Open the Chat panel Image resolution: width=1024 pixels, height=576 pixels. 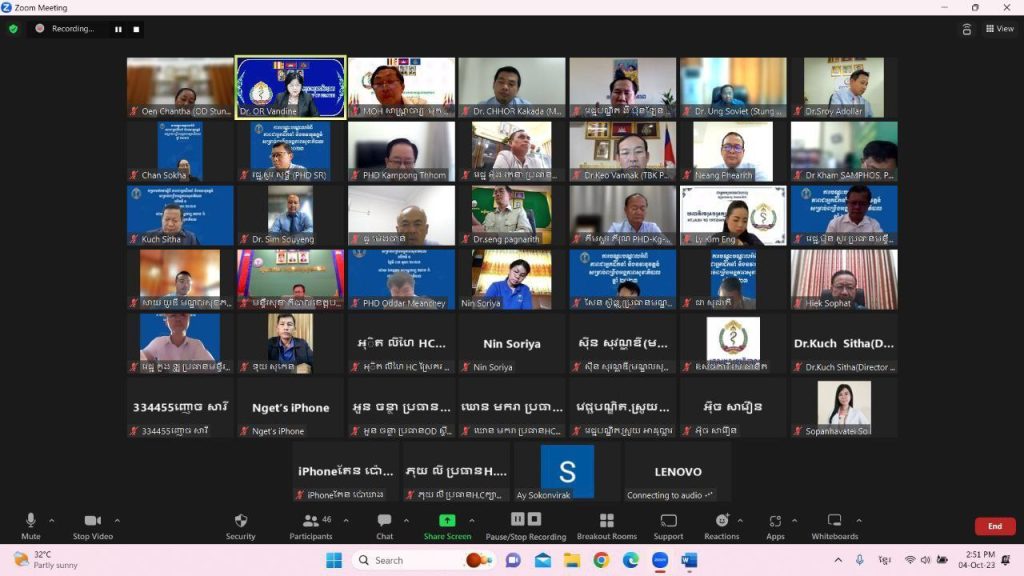[x=384, y=525]
